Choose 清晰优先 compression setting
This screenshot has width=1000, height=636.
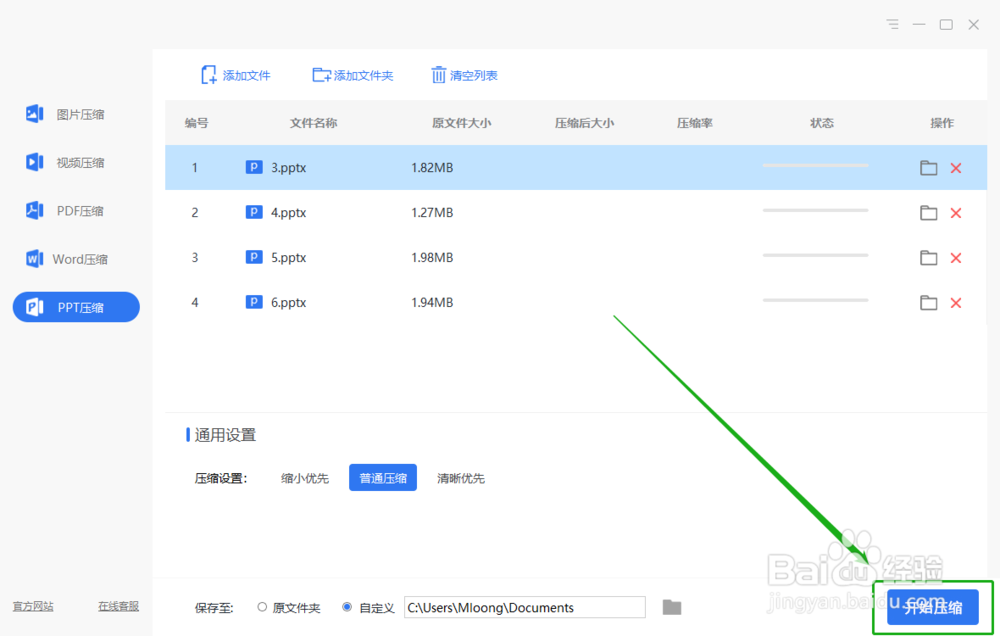coord(460,478)
